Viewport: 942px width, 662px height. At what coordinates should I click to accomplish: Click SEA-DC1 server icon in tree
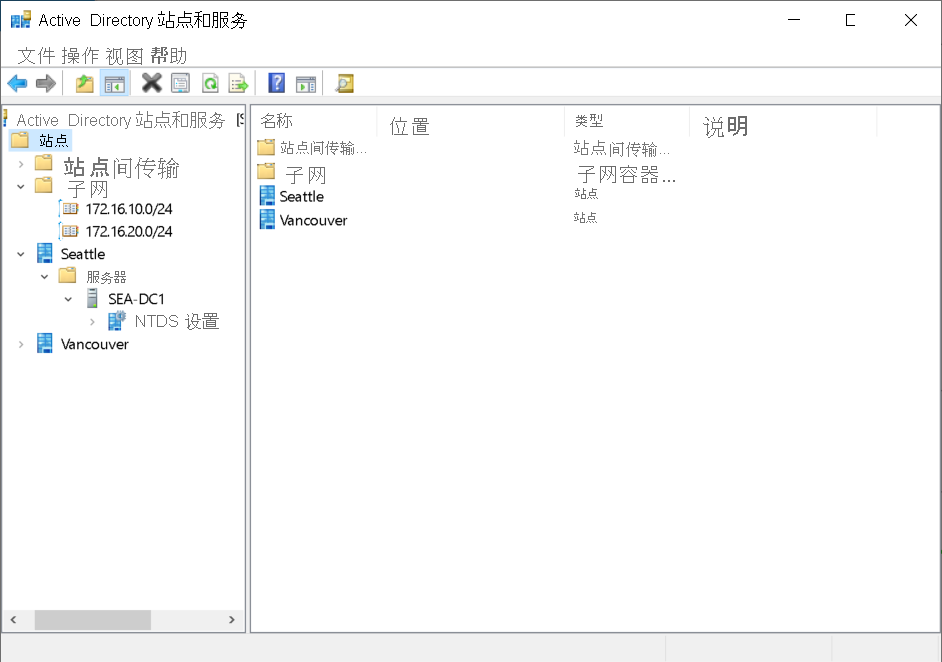click(92, 299)
